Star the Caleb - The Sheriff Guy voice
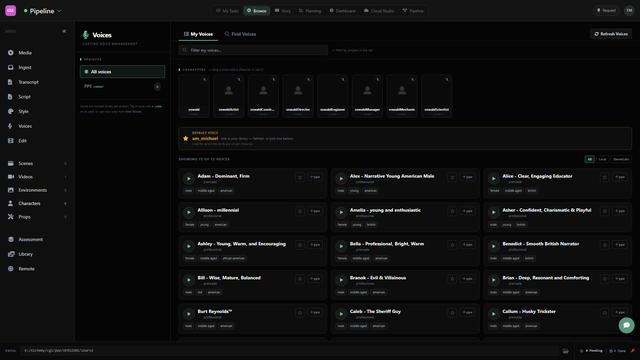This screenshot has height=360, width=640. [x=452, y=313]
